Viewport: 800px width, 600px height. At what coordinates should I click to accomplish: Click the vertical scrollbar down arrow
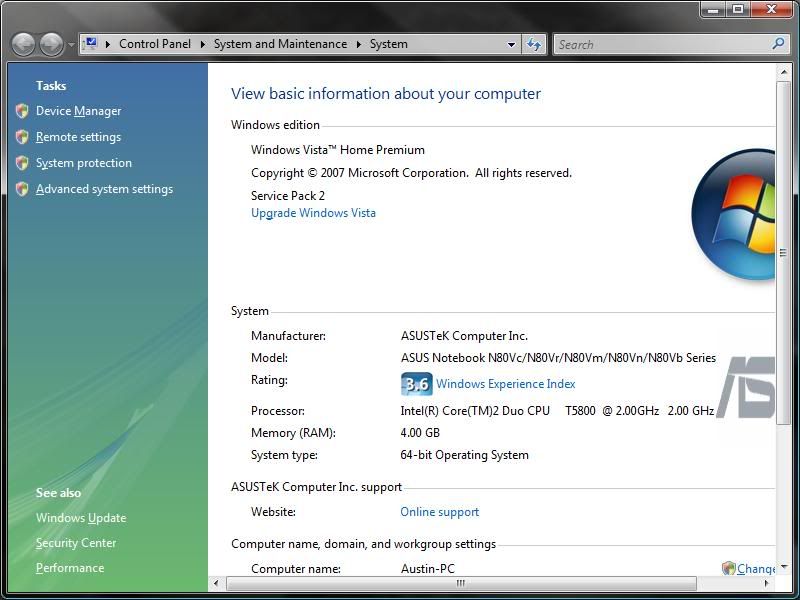point(783,566)
